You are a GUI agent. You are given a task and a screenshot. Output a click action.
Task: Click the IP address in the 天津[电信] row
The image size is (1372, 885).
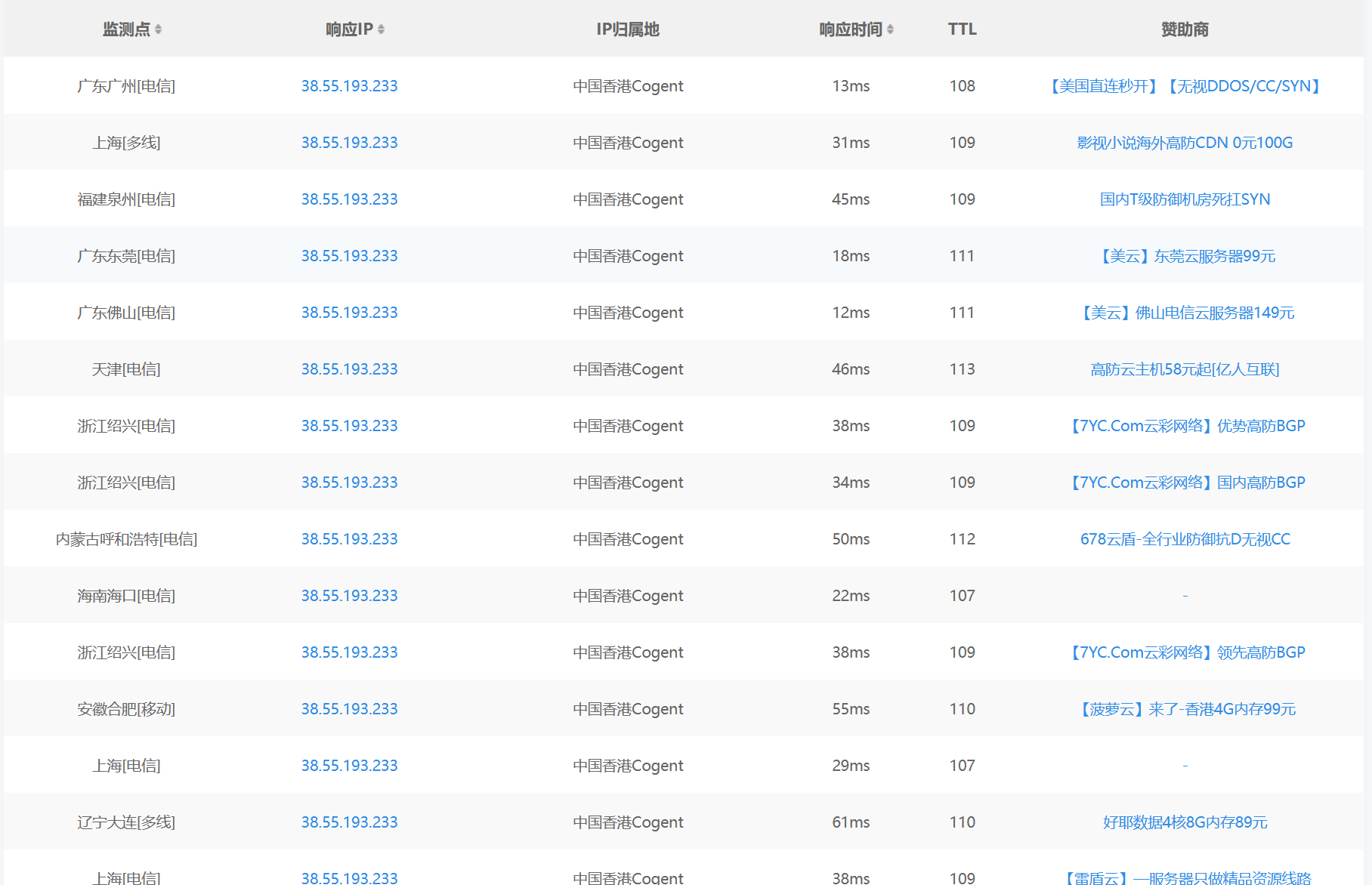[349, 369]
